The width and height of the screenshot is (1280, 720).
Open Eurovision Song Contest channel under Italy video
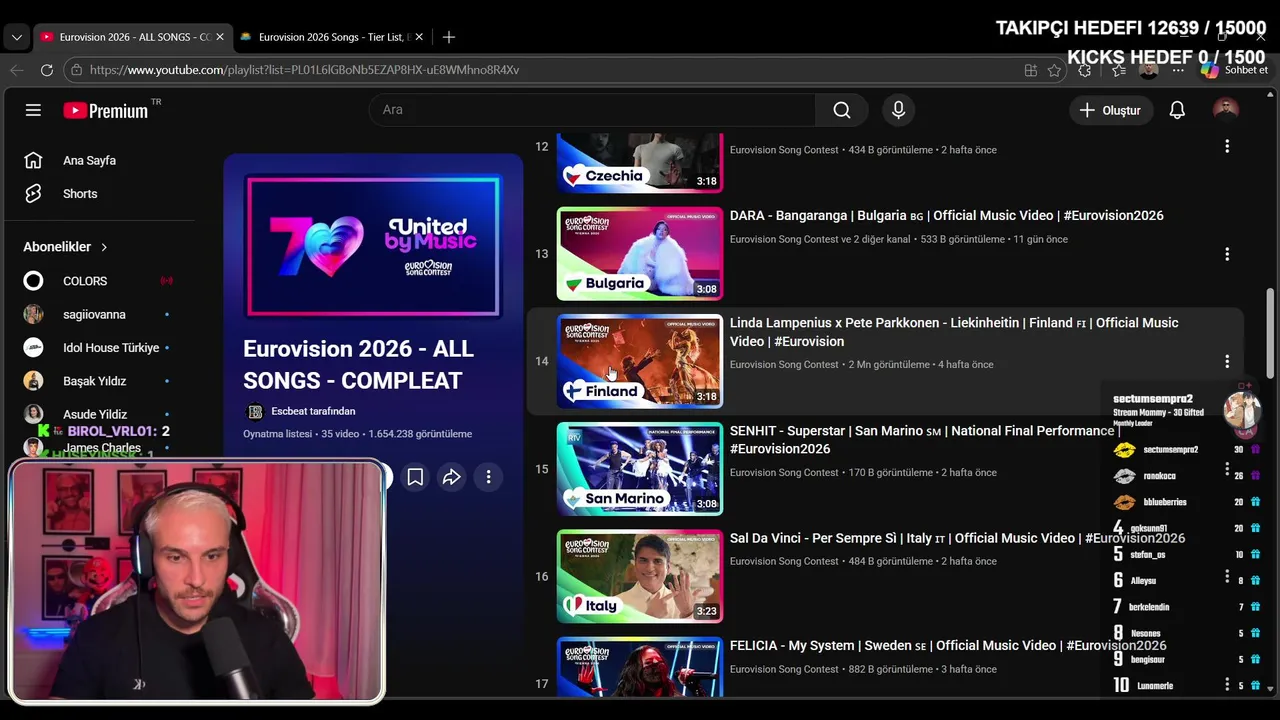point(784,562)
